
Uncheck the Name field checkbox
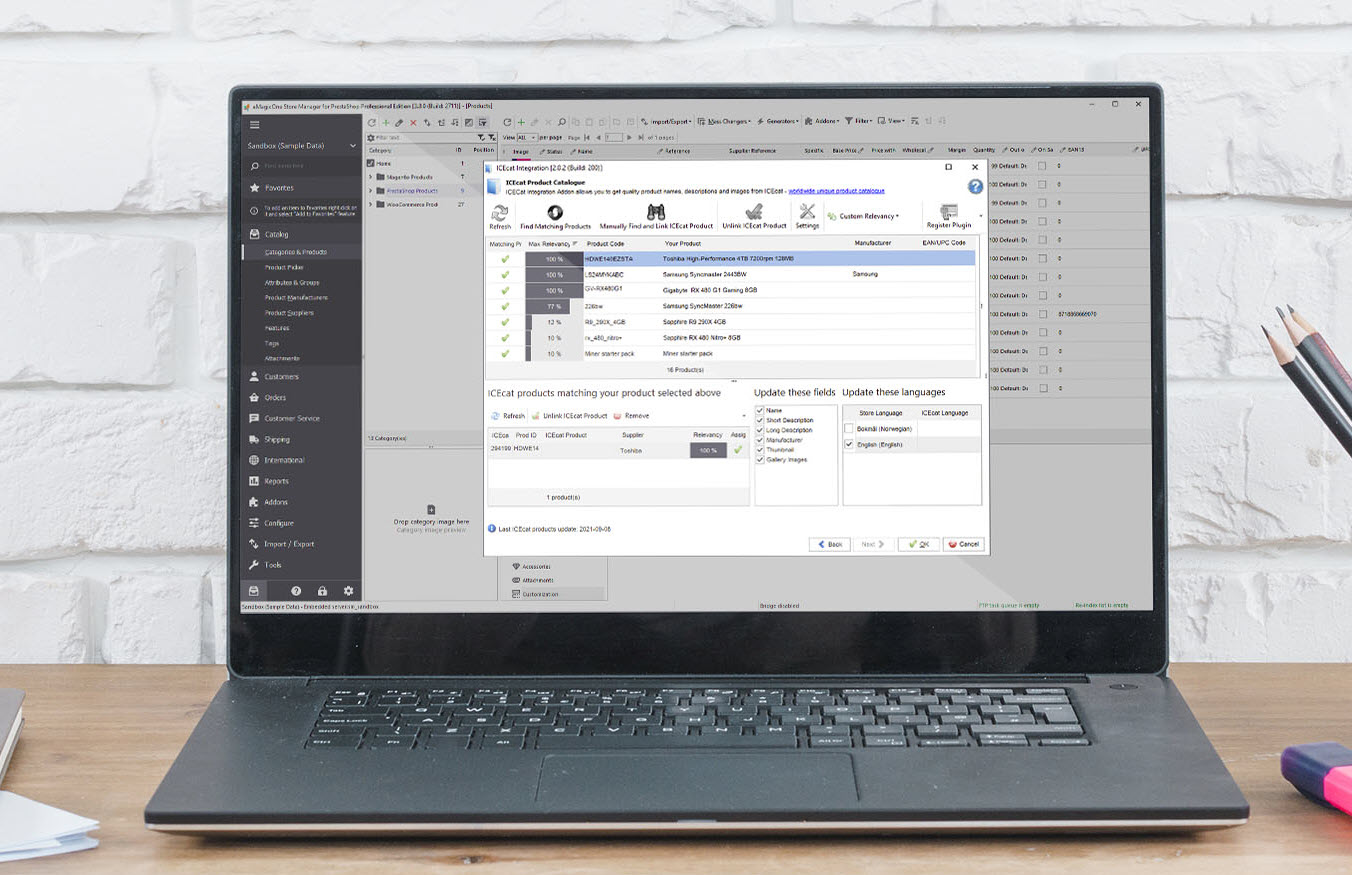[760, 410]
